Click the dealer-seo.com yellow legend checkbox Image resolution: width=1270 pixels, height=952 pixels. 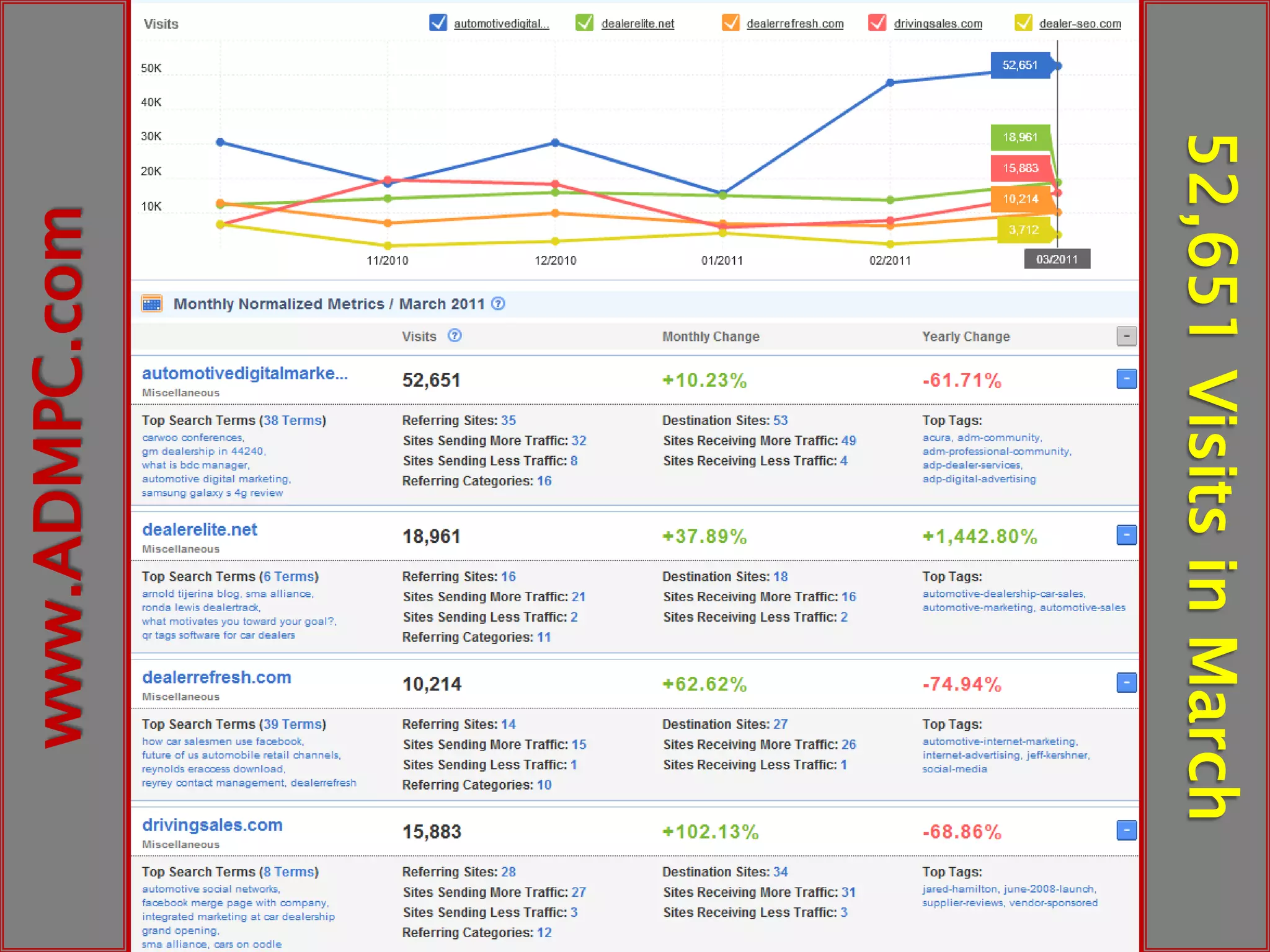click(x=1023, y=23)
